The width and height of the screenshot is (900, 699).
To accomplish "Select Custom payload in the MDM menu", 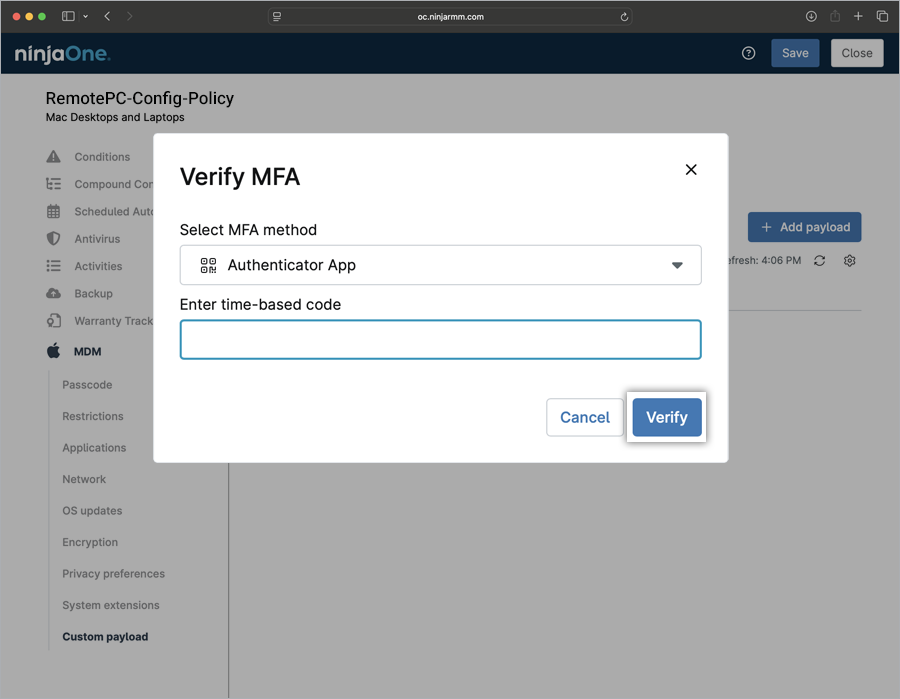I will [105, 637].
